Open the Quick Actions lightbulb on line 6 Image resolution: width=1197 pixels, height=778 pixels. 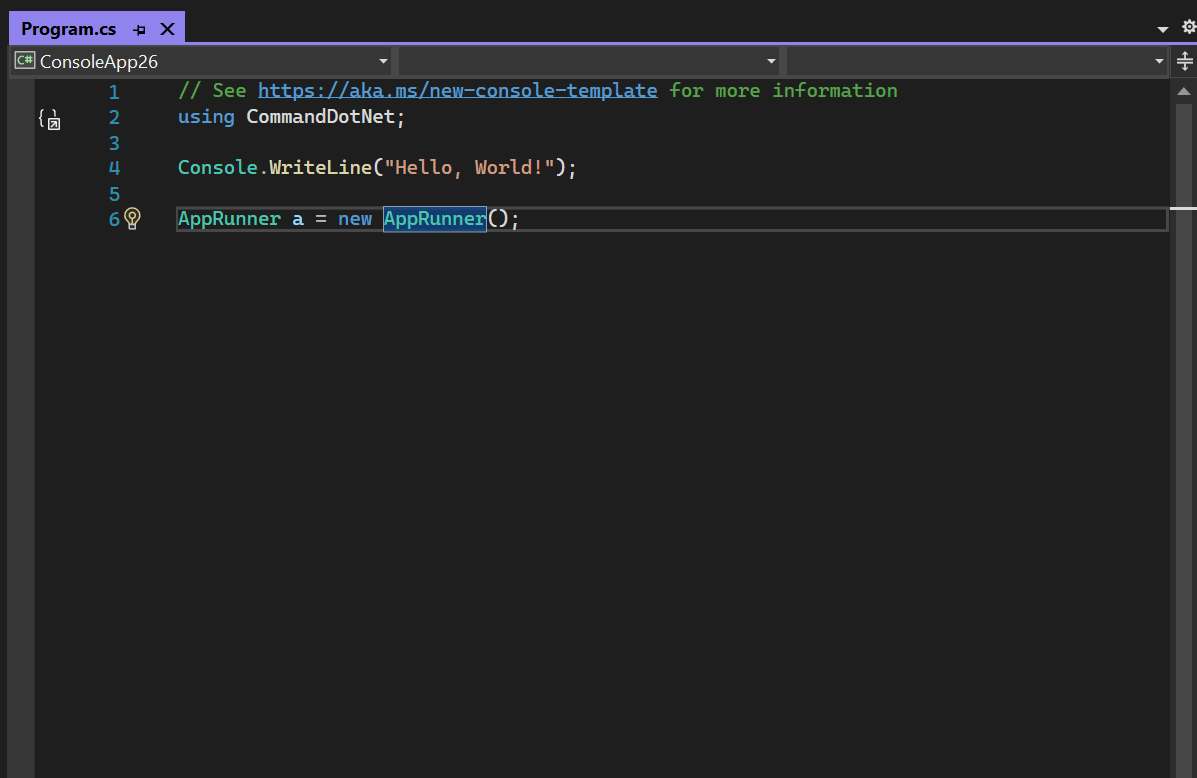133,218
